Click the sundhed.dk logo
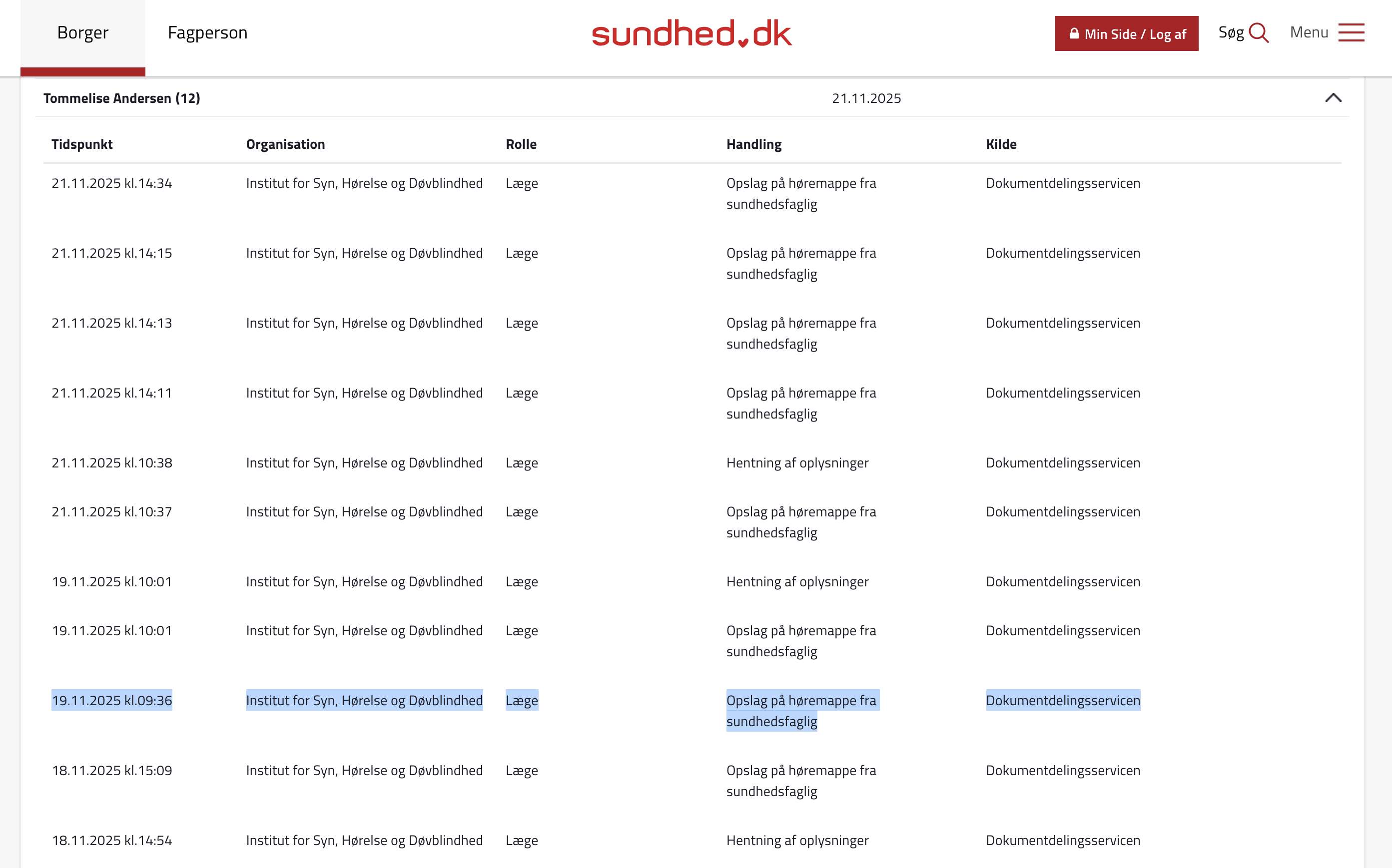The image size is (1392, 868). [692, 33]
